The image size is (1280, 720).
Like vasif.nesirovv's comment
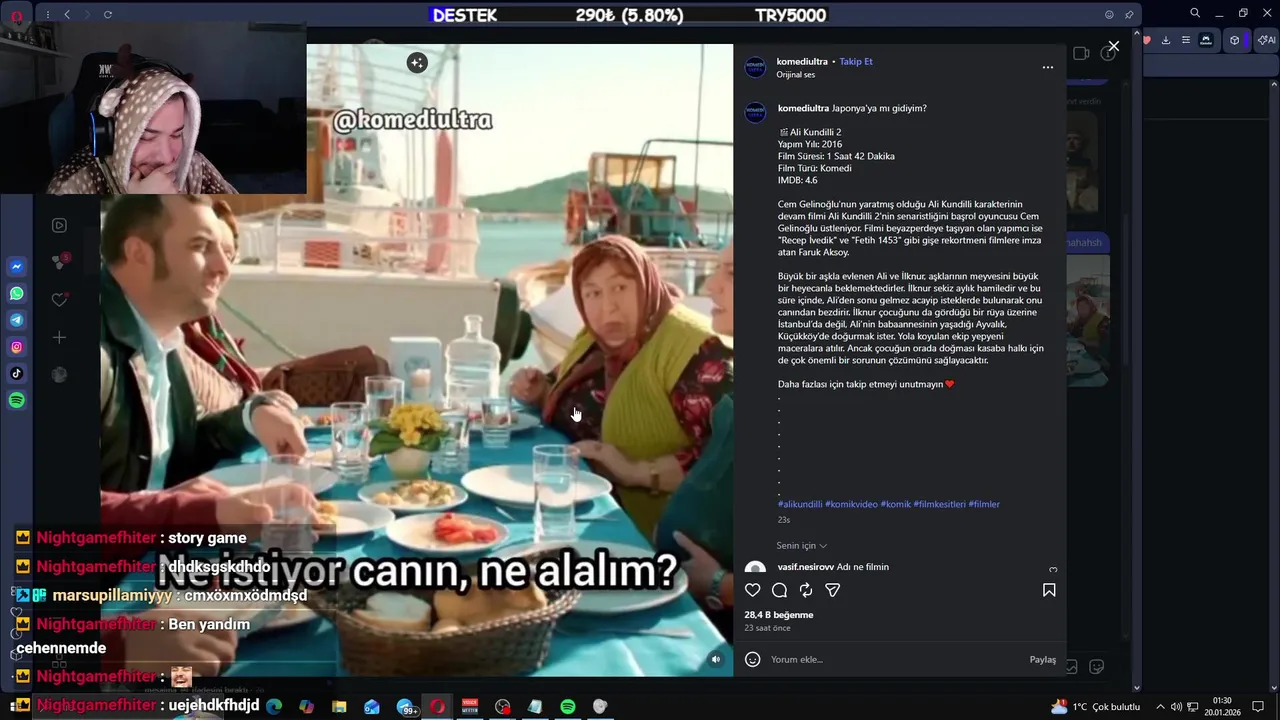(1053, 570)
